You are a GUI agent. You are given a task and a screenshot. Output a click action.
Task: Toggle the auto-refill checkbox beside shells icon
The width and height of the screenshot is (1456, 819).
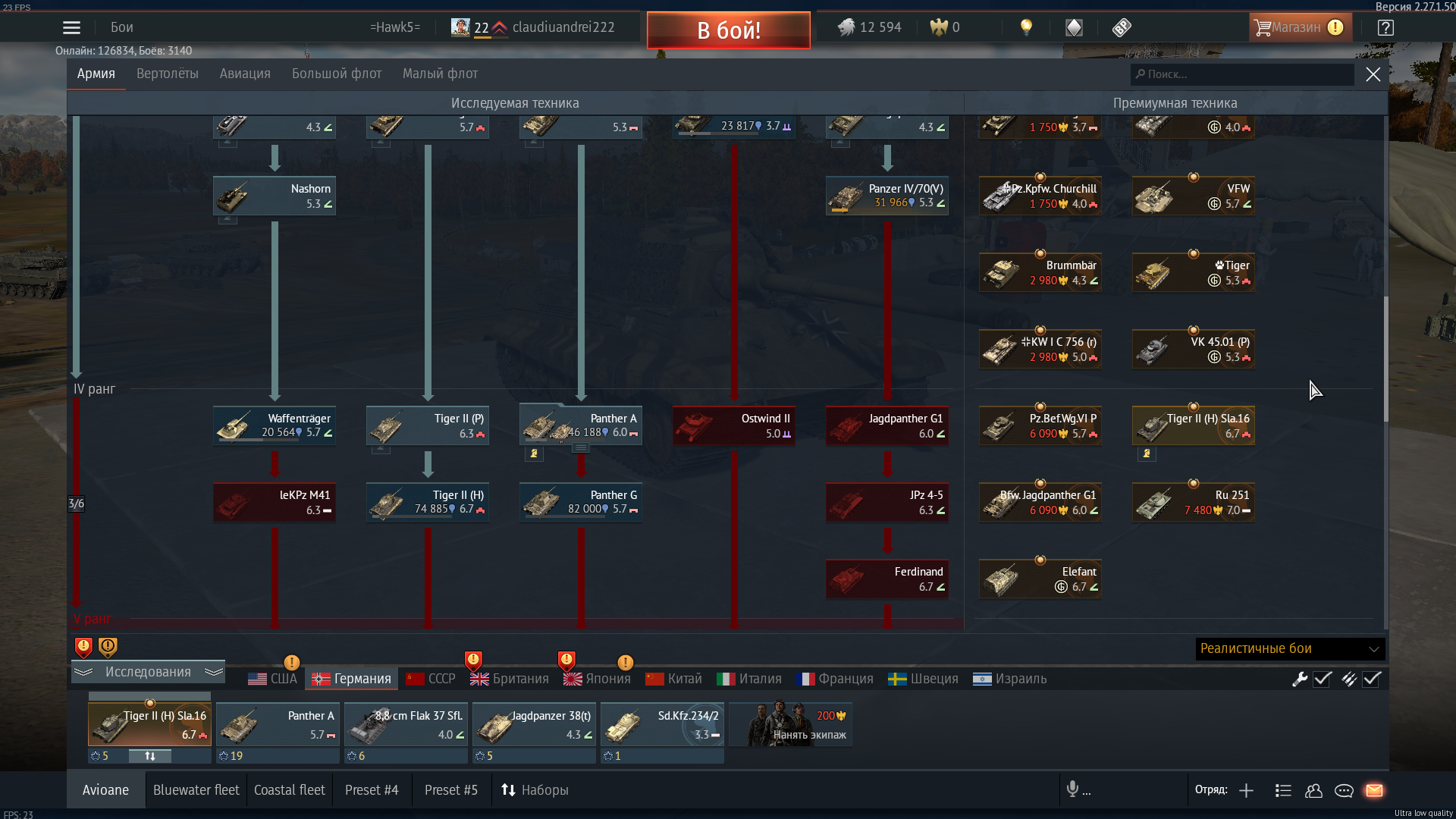point(1372,679)
